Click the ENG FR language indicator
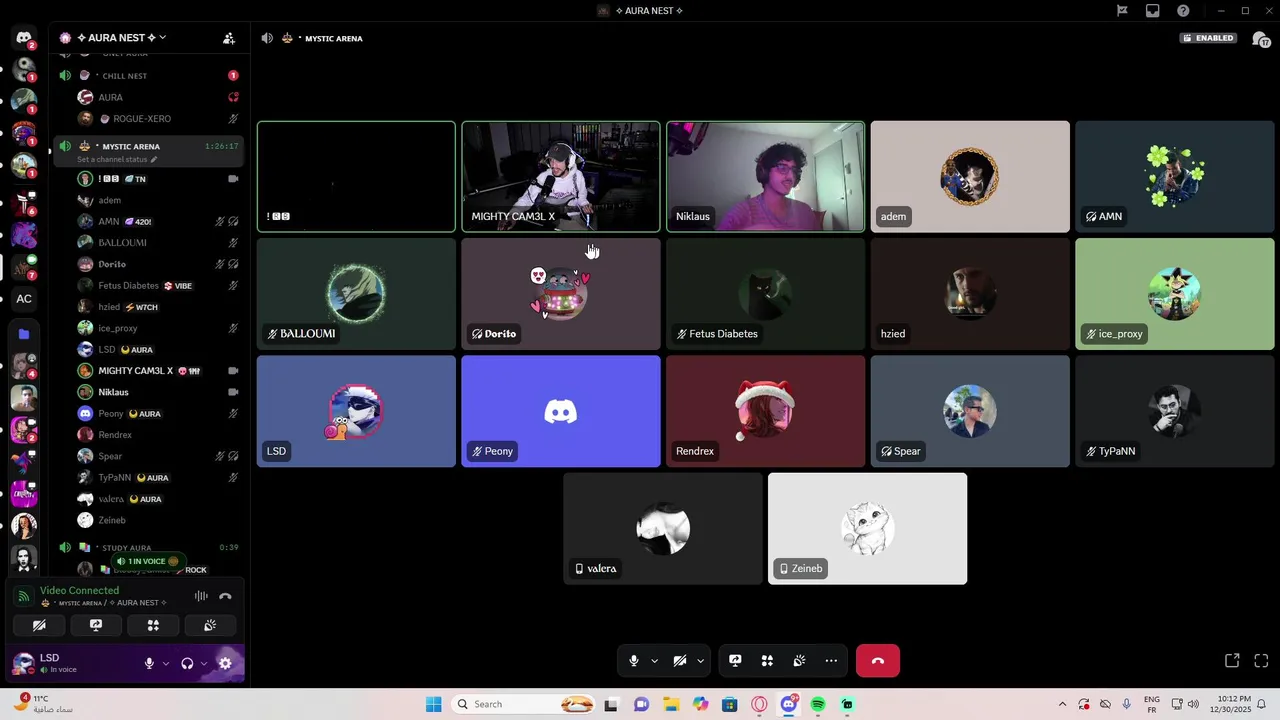This screenshot has width=1280, height=720. [1152, 704]
